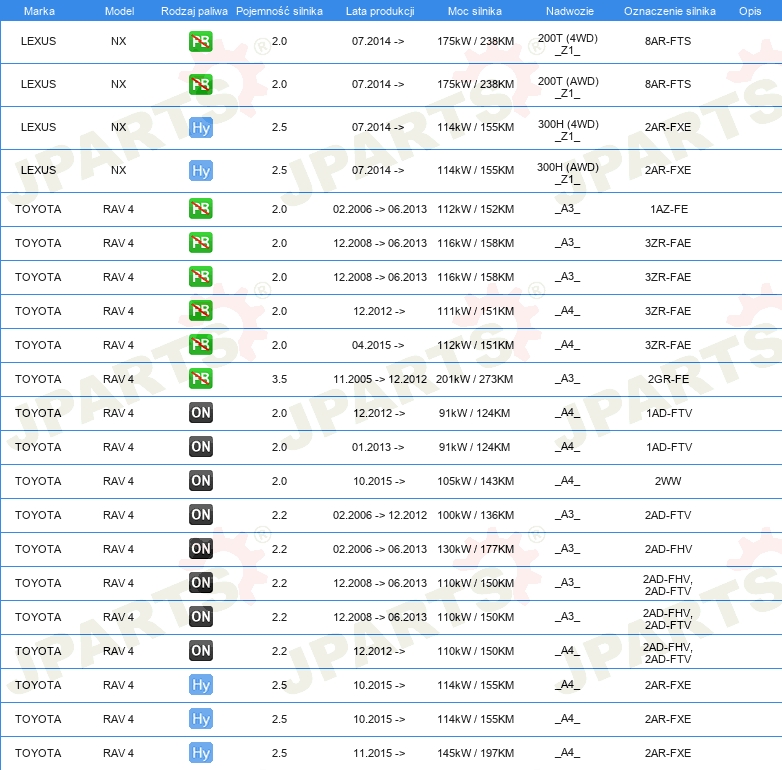Image resolution: width=782 pixels, height=770 pixels.
Task: Click hybrid Hy icon for Lexus NX 300H (4WD)
Action: point(201,128)
